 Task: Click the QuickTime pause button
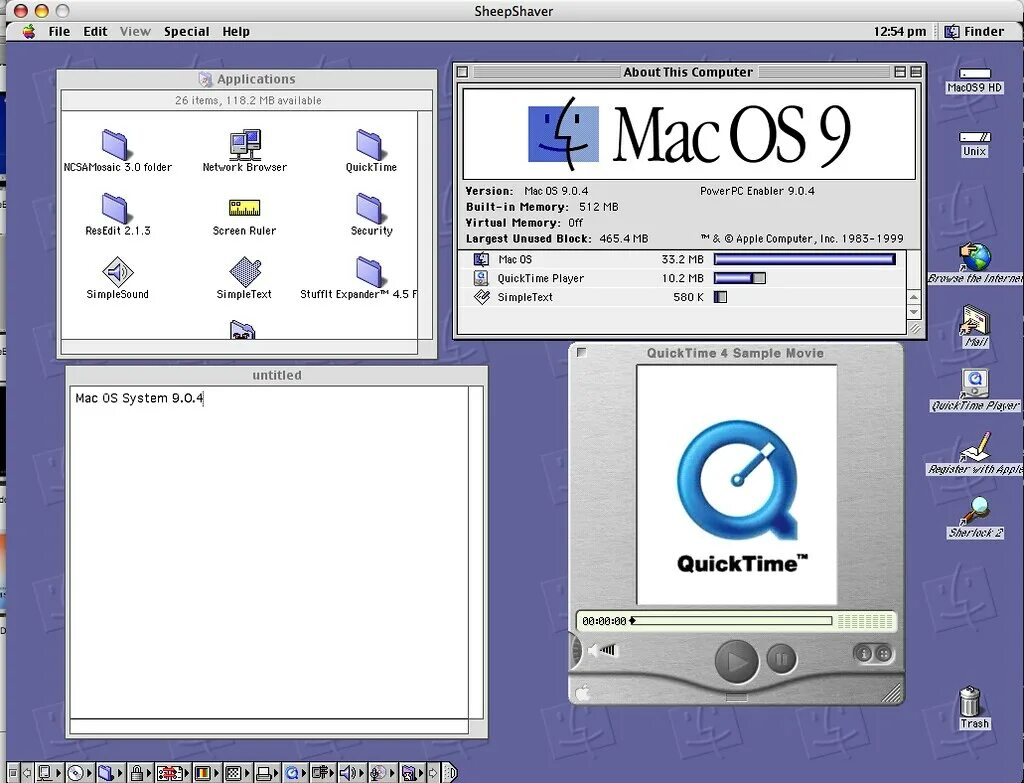781,658
